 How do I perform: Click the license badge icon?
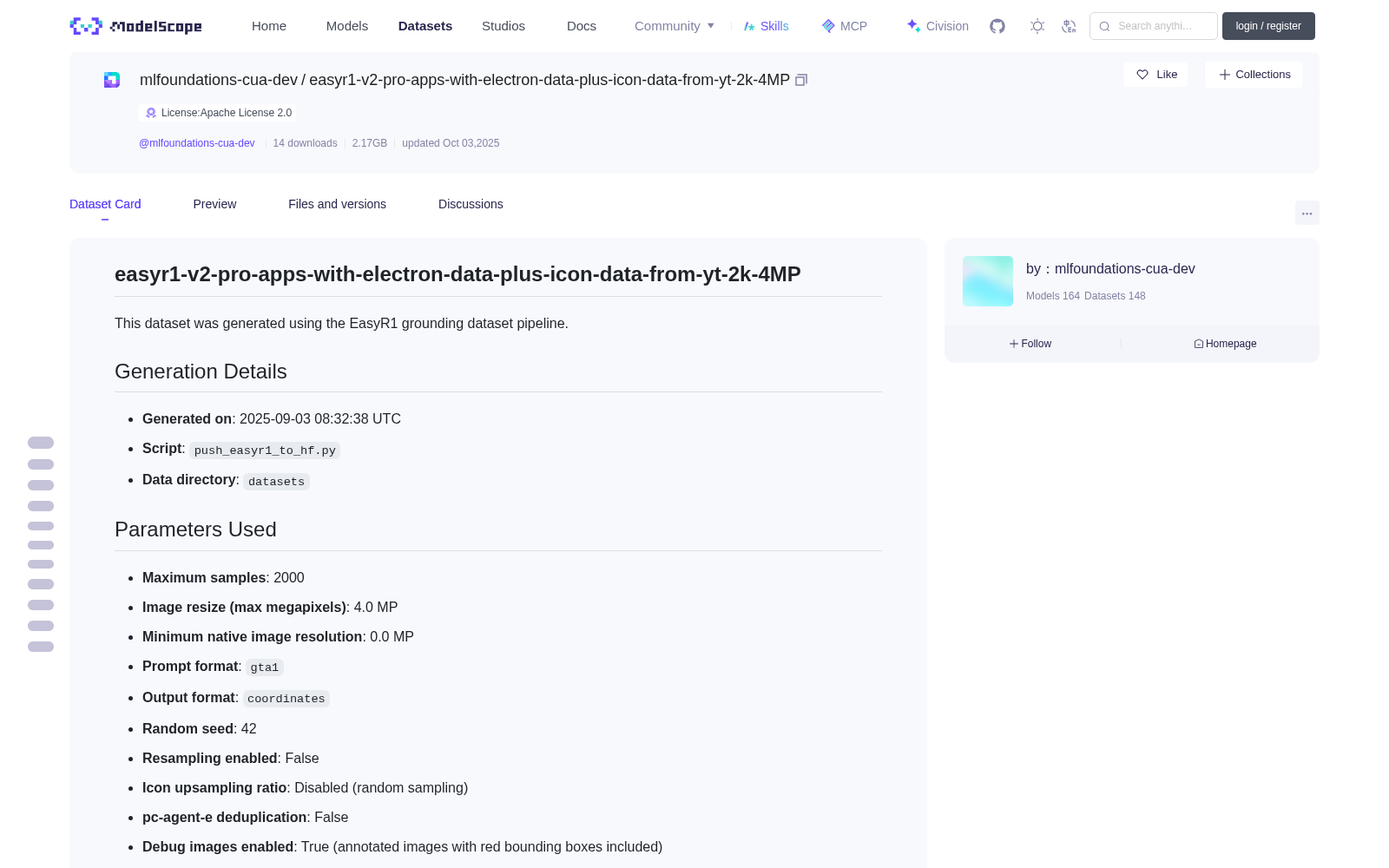151,113
